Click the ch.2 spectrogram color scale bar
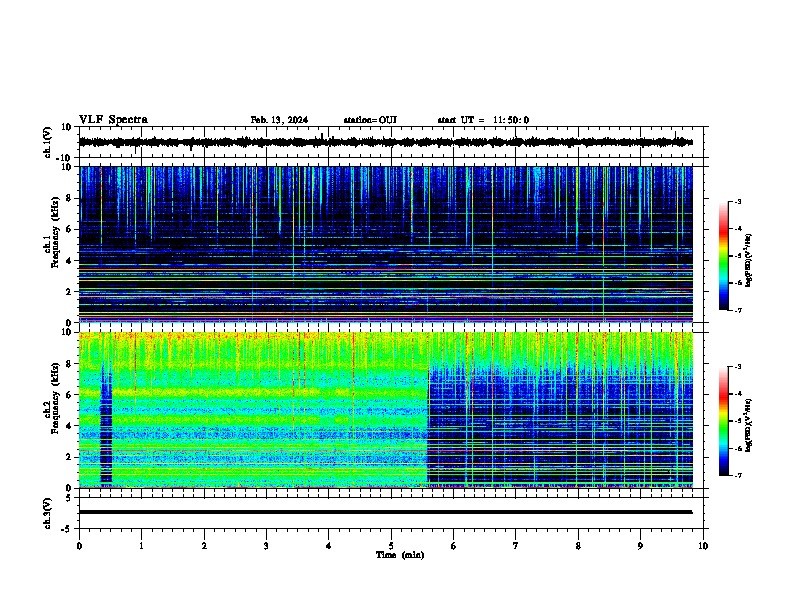Image resolution: width=792 pixels, height=612 pixels. tap(724, 421)
